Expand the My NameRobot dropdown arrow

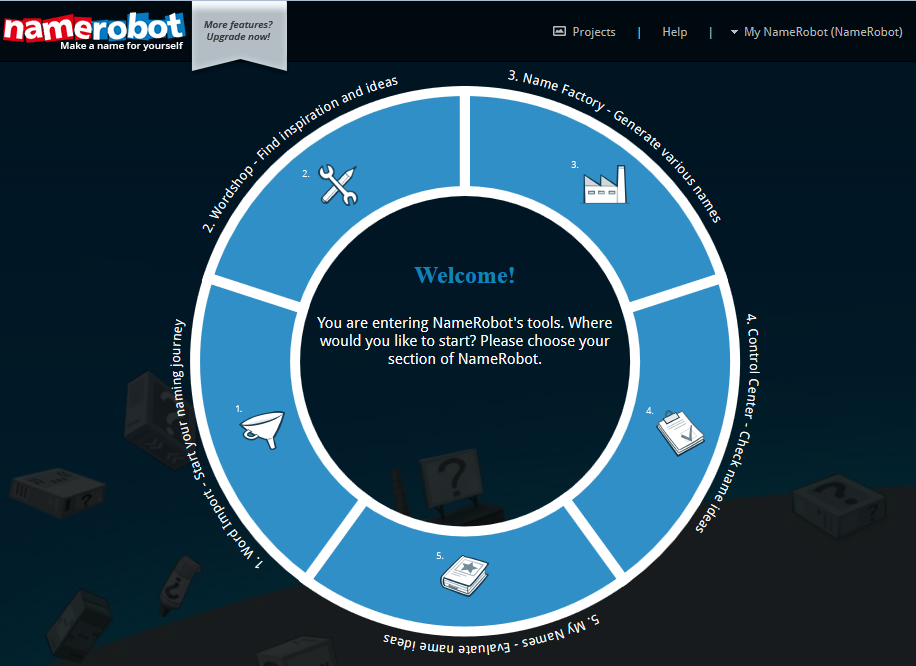tap(734, 32)
